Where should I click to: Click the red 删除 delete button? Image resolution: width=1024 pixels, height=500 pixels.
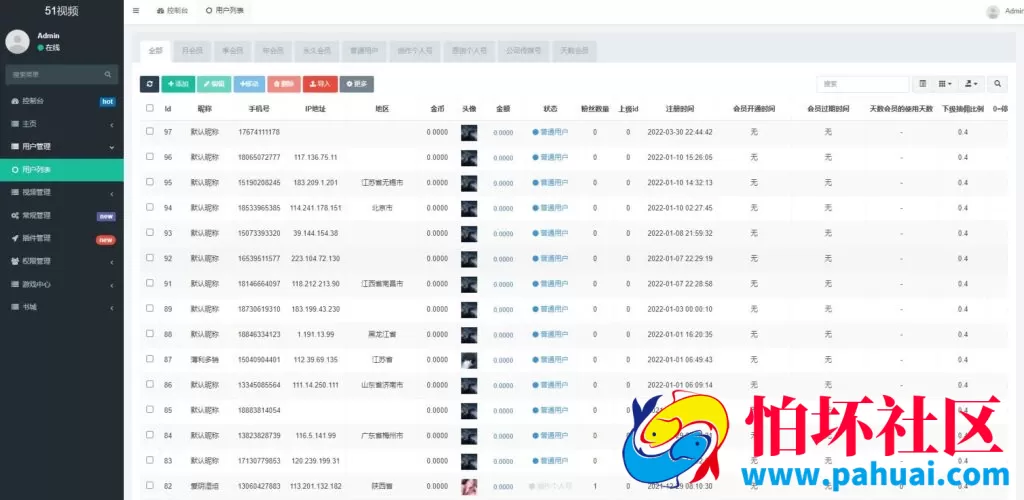pyautogui.click(x=284, y=84)
